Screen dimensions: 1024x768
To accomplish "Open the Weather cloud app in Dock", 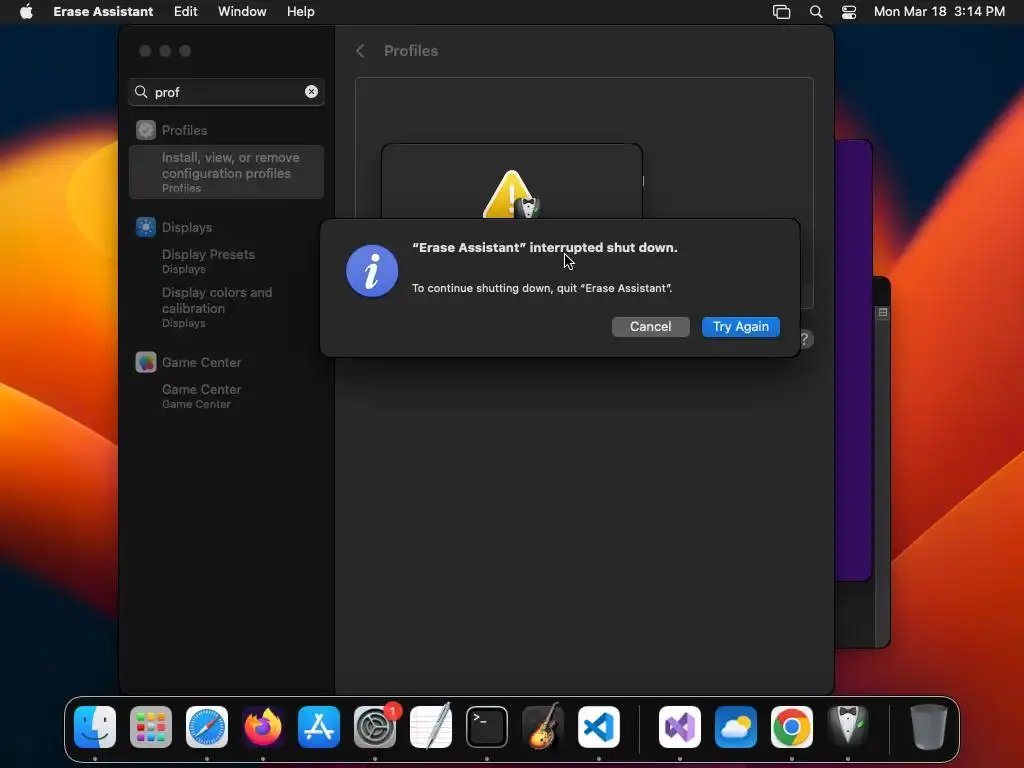I will click(x=736, y=727).
